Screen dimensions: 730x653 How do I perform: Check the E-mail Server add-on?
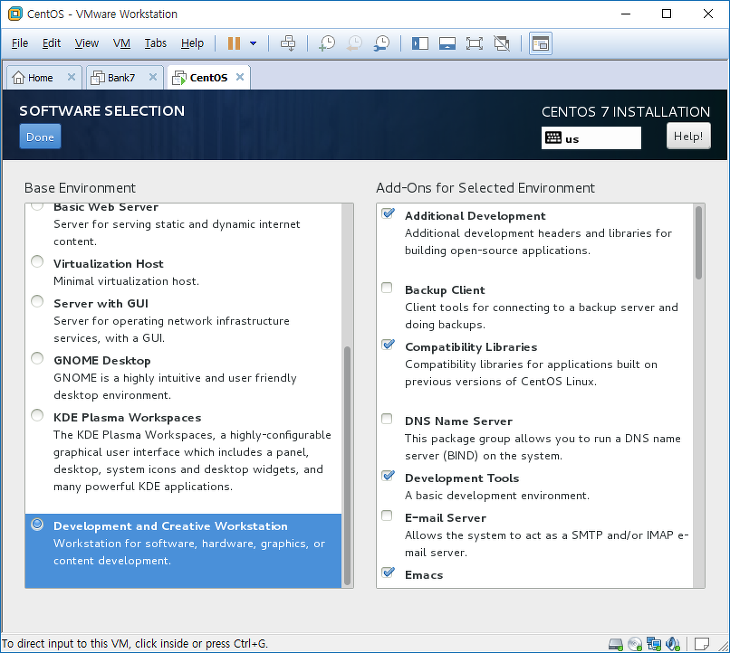(386, 515)
